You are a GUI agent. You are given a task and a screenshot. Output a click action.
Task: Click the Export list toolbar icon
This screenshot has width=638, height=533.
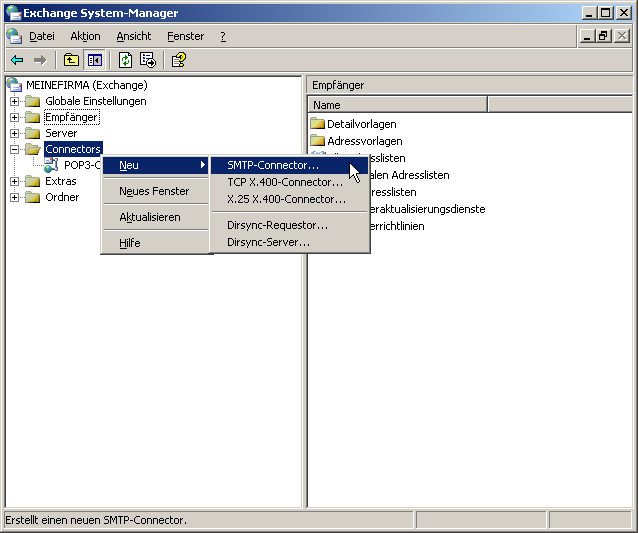tap(148, 60)
